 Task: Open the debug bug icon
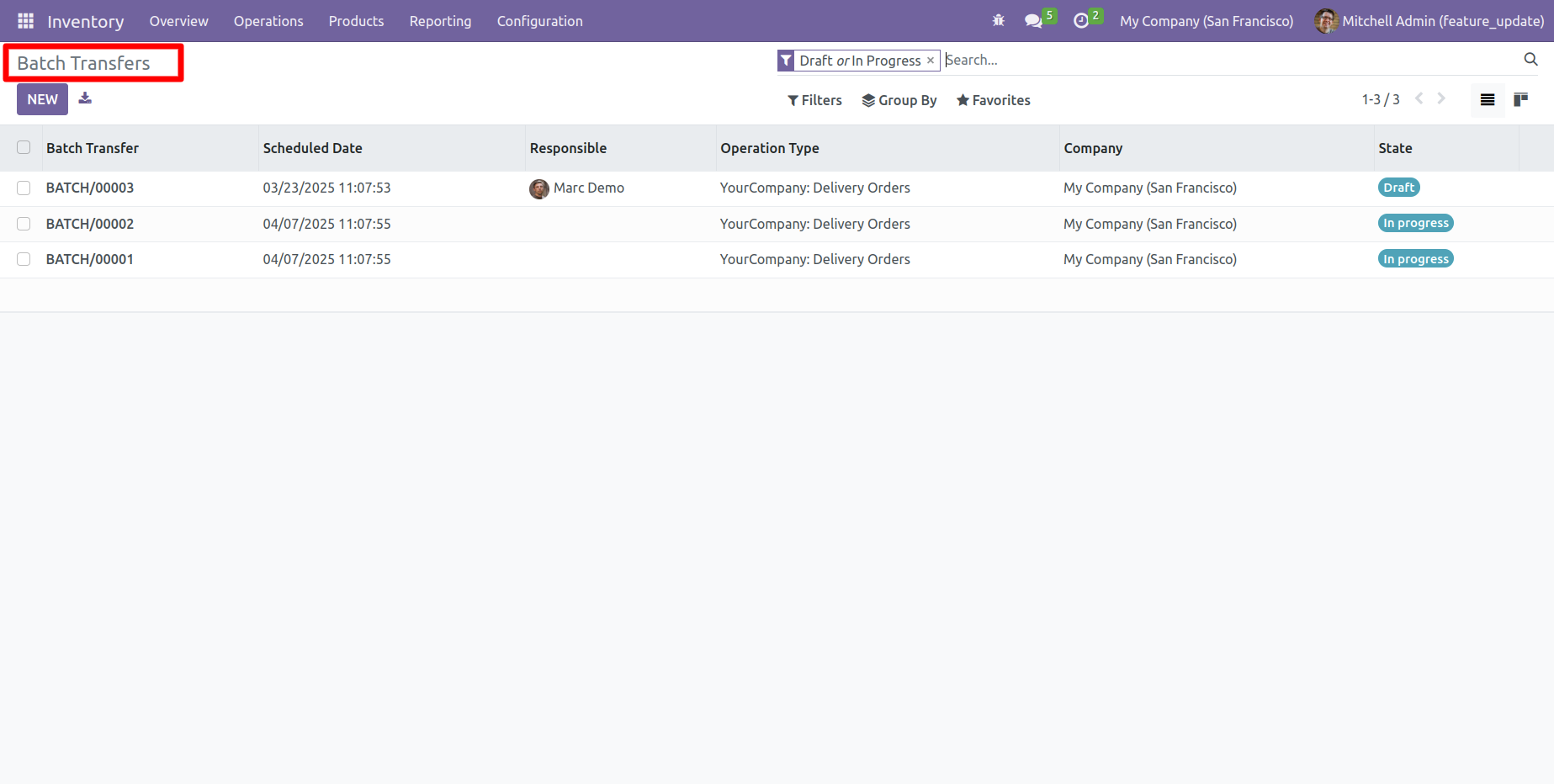tap(999, 21)
